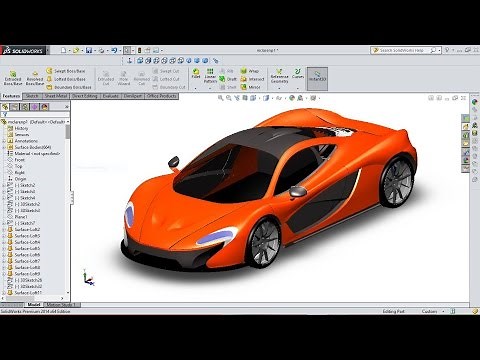Switch to the Features tab

[x=11, y=96]
